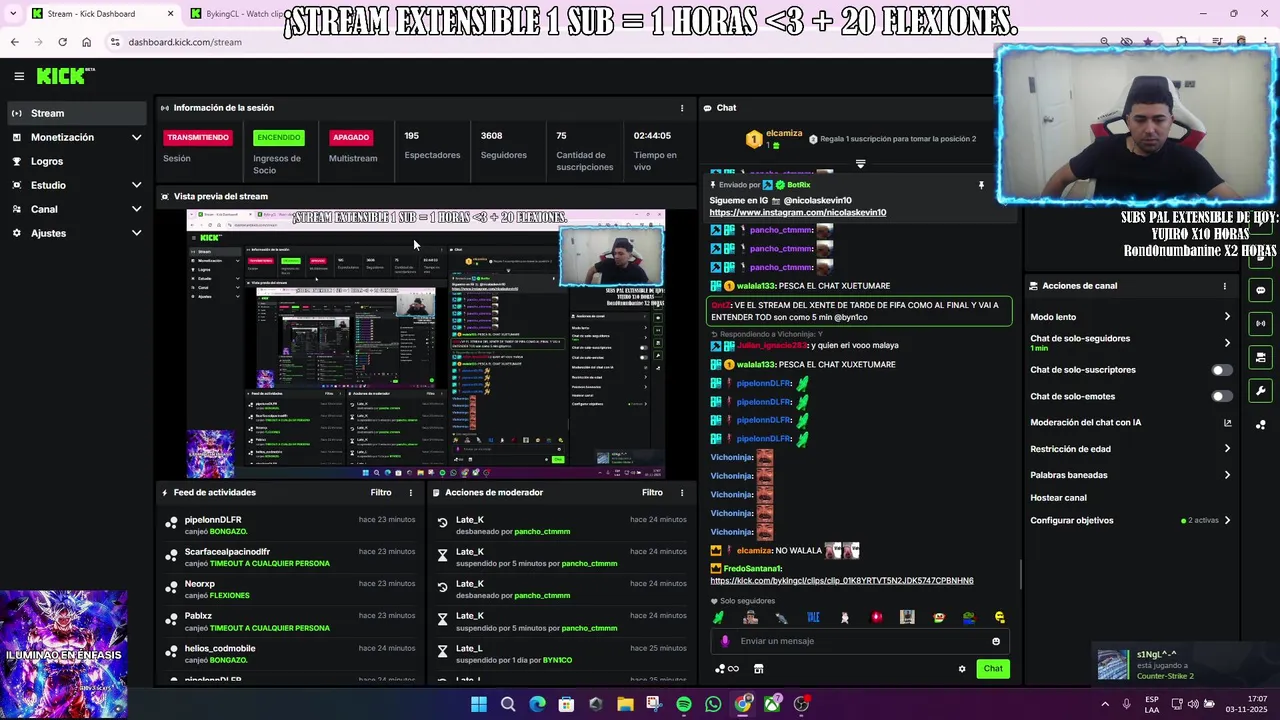Viewport: 1280px width, 720px height.
Task: Open the shop icon below chat input
Action: [x=758, y=669]
